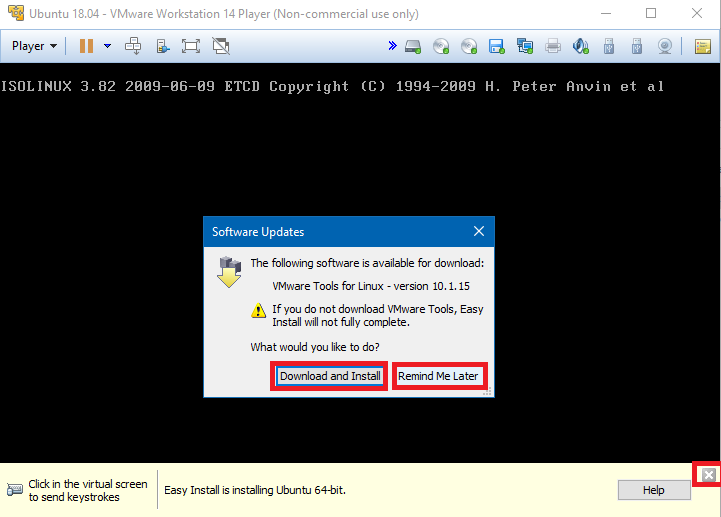Screen dimensions: 721x517
Task: Click the yellow warning triangle icon
Action: pos(258,310)
